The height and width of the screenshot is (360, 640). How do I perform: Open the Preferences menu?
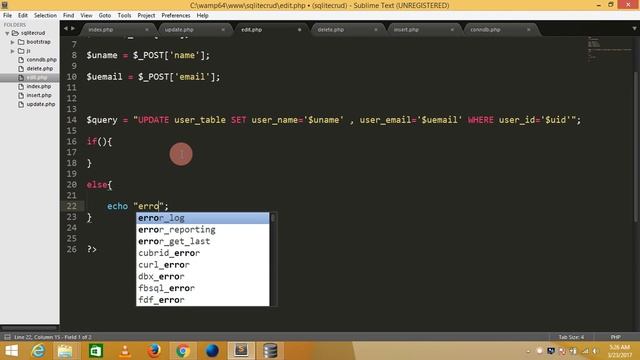(176, 15)
